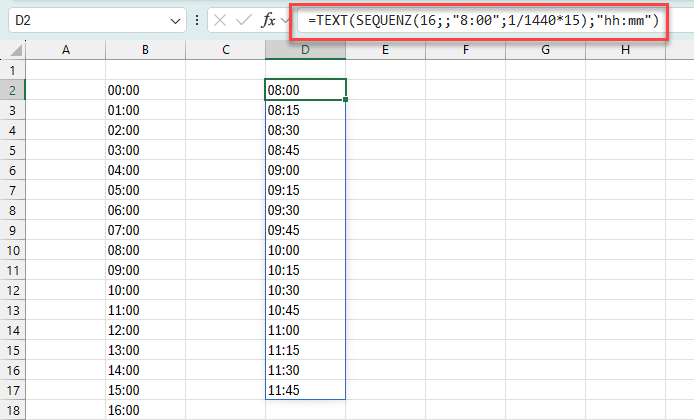Select cell D17 containing 11:45

(305, 390)
